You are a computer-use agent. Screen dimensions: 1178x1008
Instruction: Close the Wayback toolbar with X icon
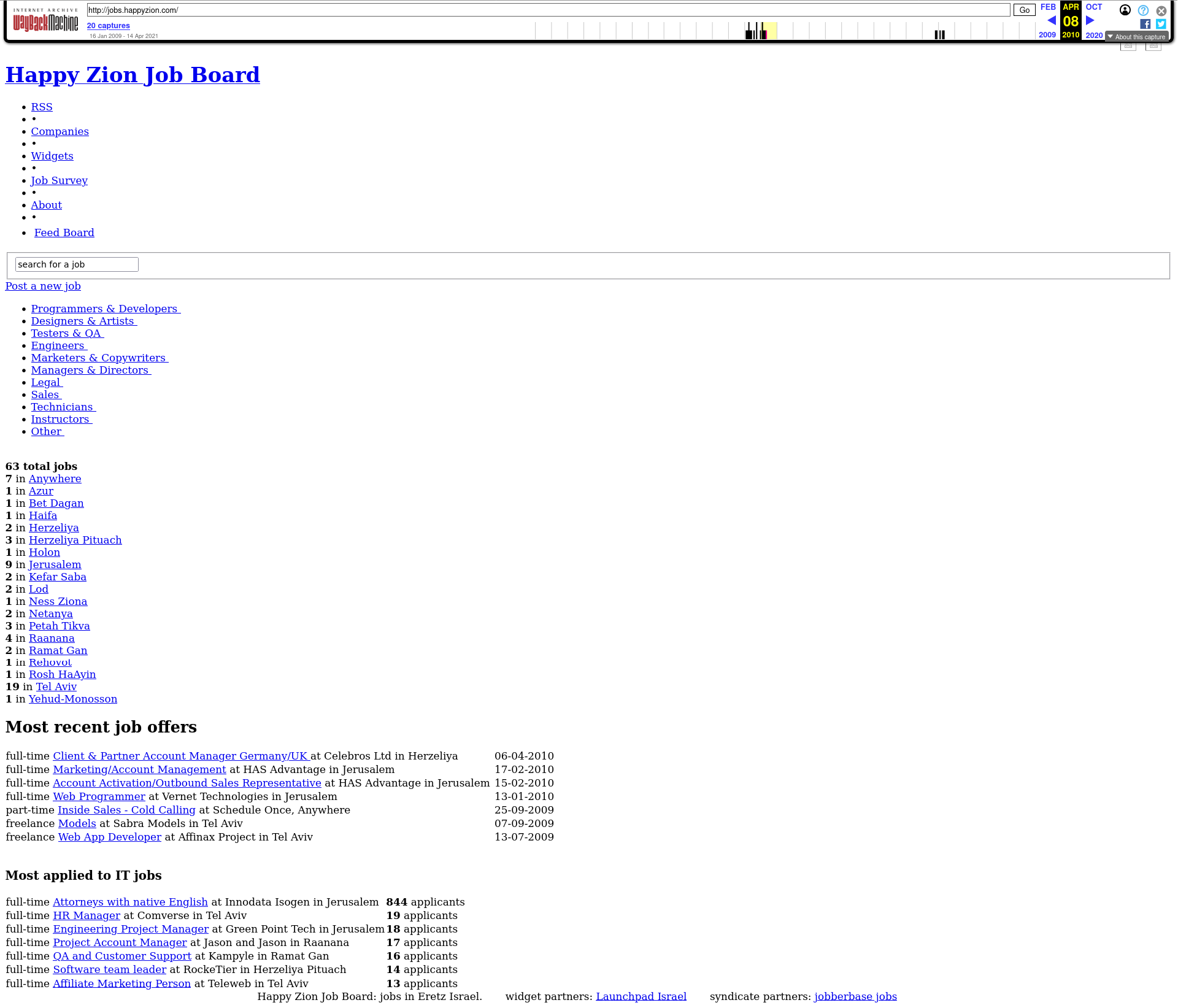(1161, 10)
